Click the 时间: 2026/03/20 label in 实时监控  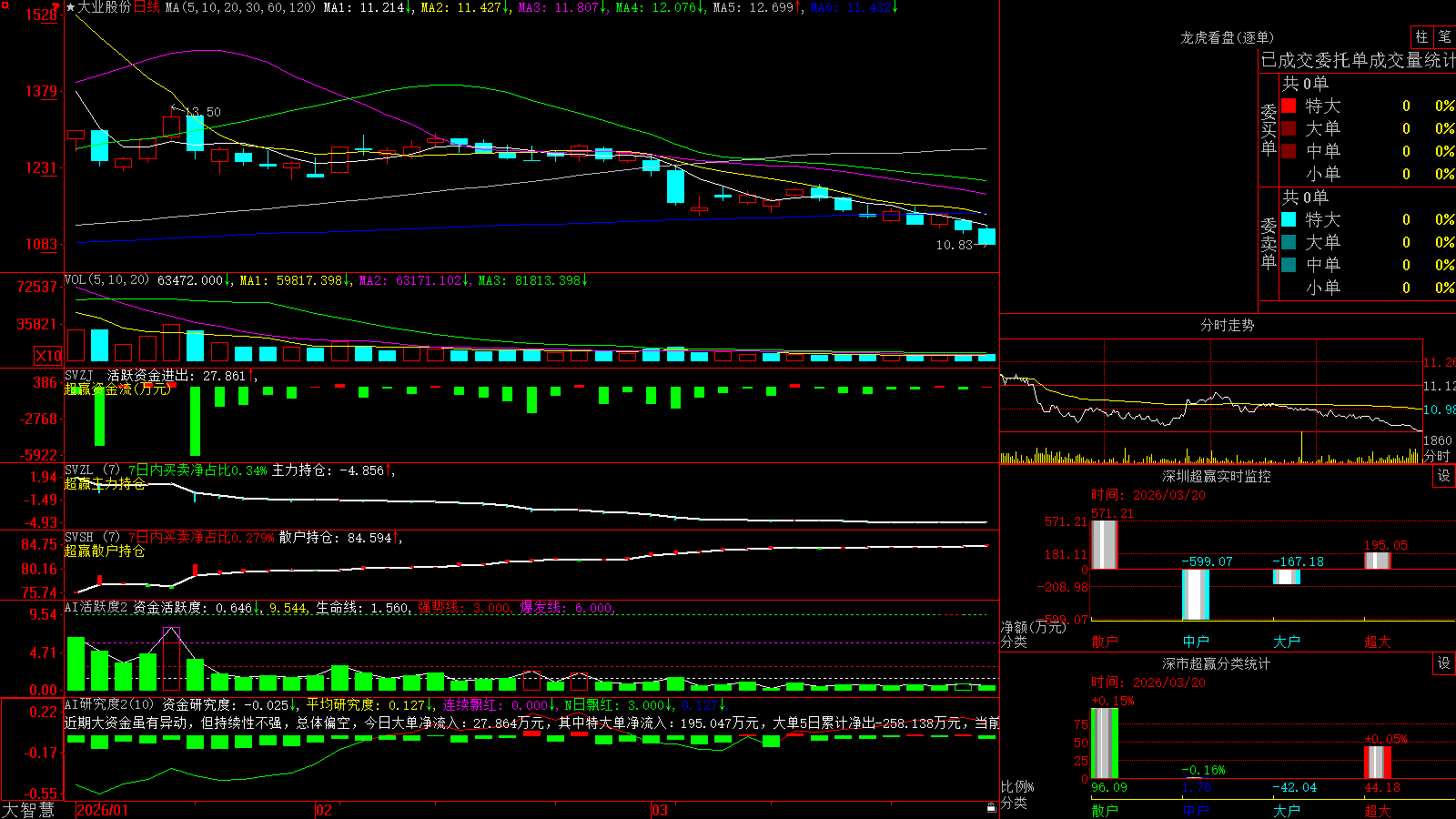point(1148,495)
